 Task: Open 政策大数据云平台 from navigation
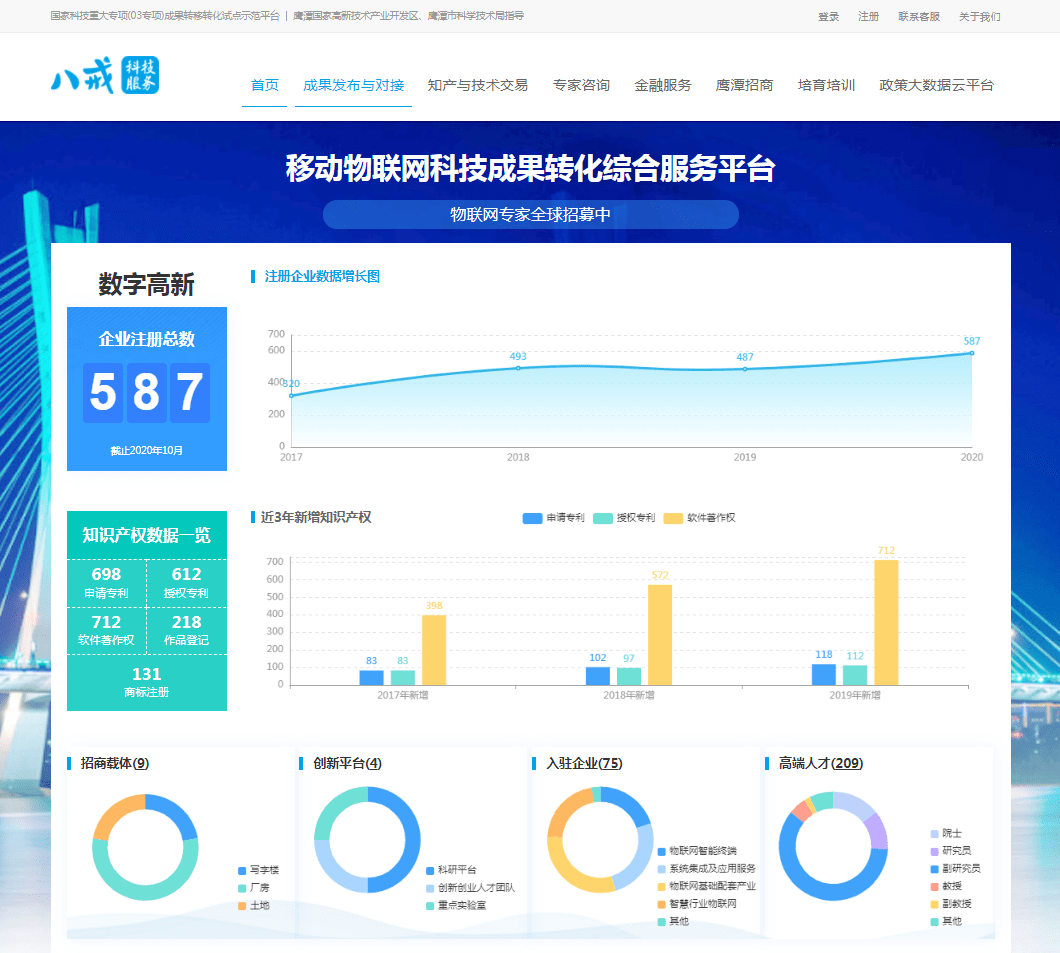(936, 85)
